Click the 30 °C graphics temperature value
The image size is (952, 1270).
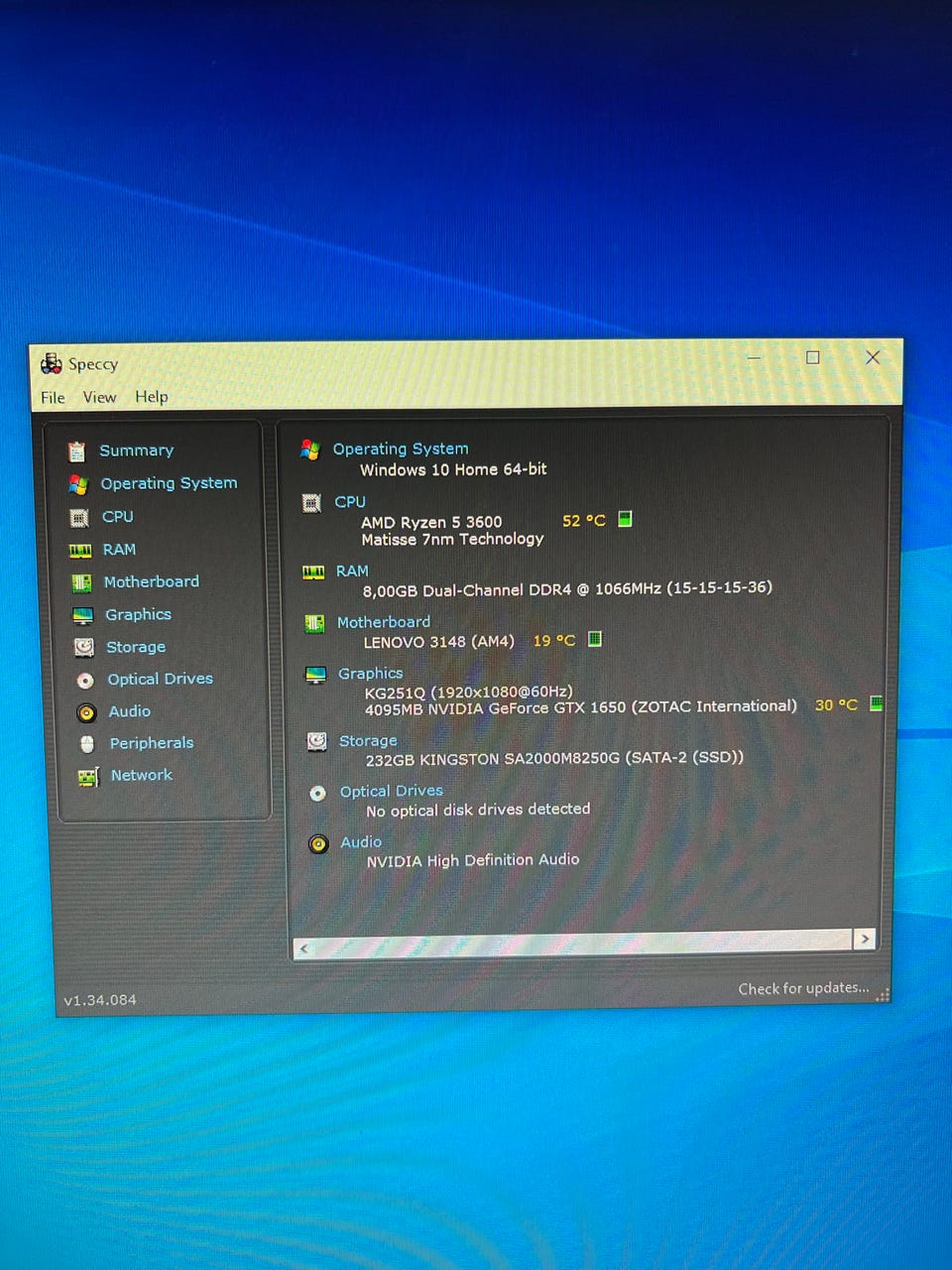(x=836, y=704)
